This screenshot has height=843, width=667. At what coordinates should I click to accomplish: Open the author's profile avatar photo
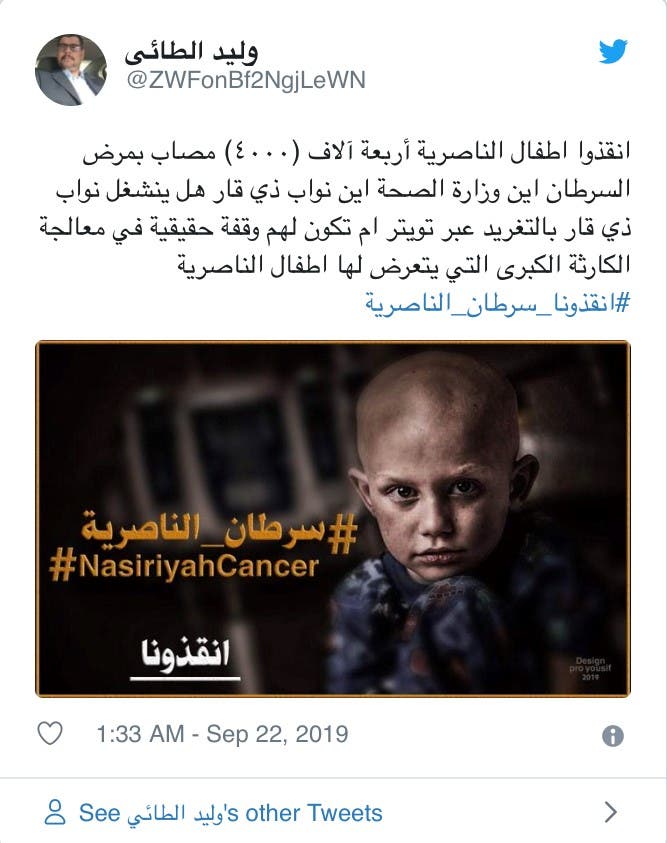(x=70, y=70)
